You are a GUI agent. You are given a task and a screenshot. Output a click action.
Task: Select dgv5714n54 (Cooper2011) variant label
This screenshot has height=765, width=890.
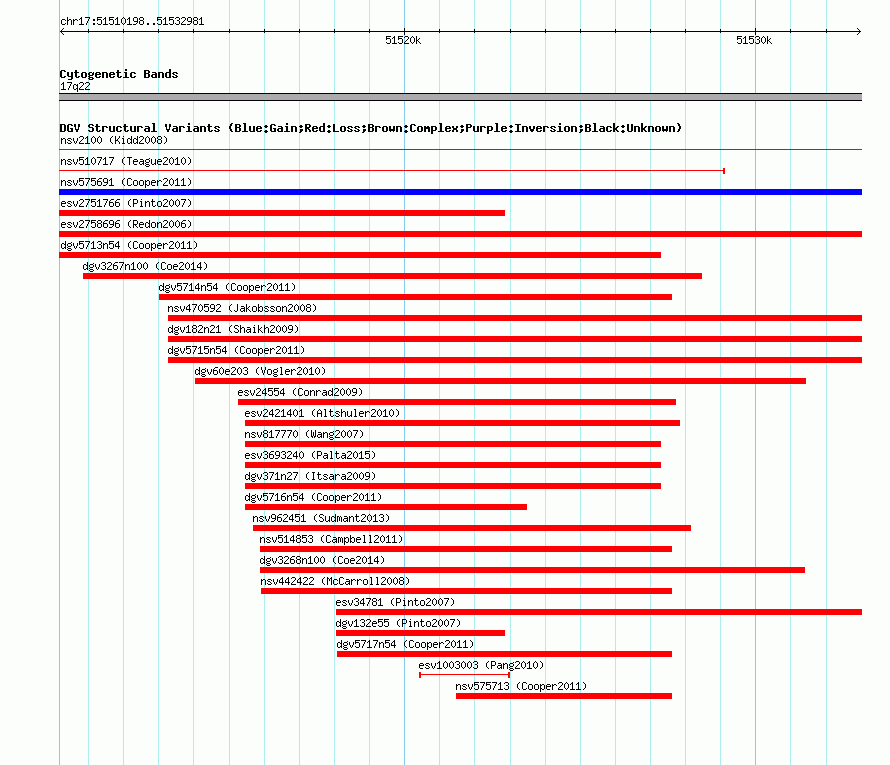click(227, 287)
